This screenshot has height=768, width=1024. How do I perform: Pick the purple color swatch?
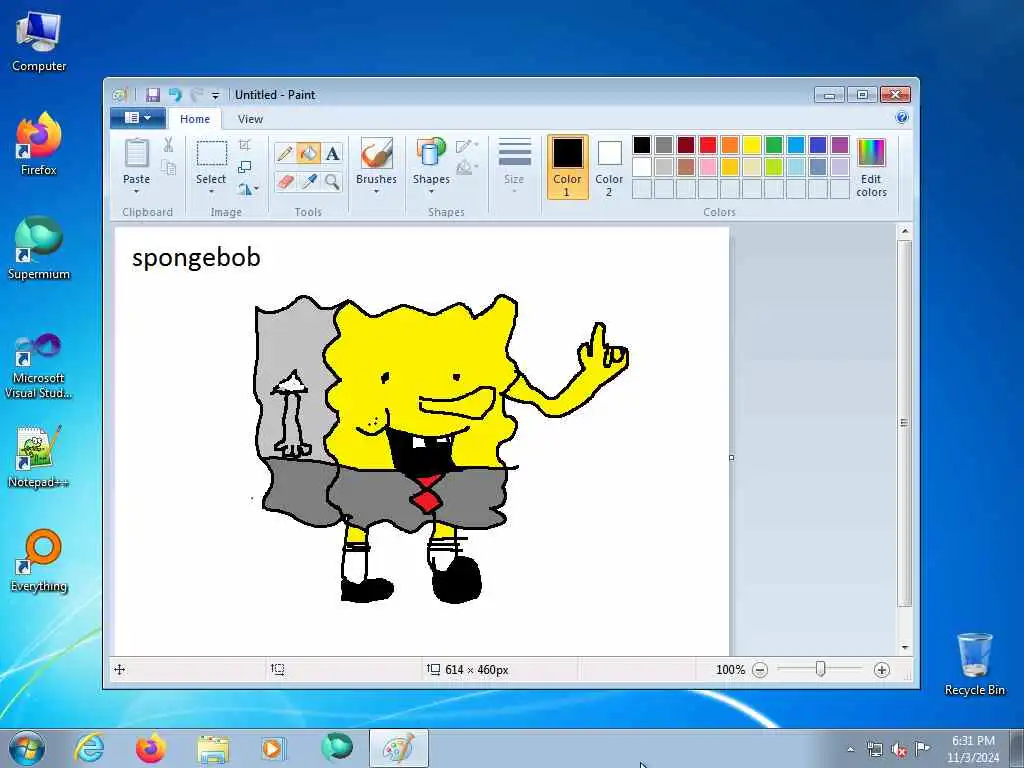point(840,145)
